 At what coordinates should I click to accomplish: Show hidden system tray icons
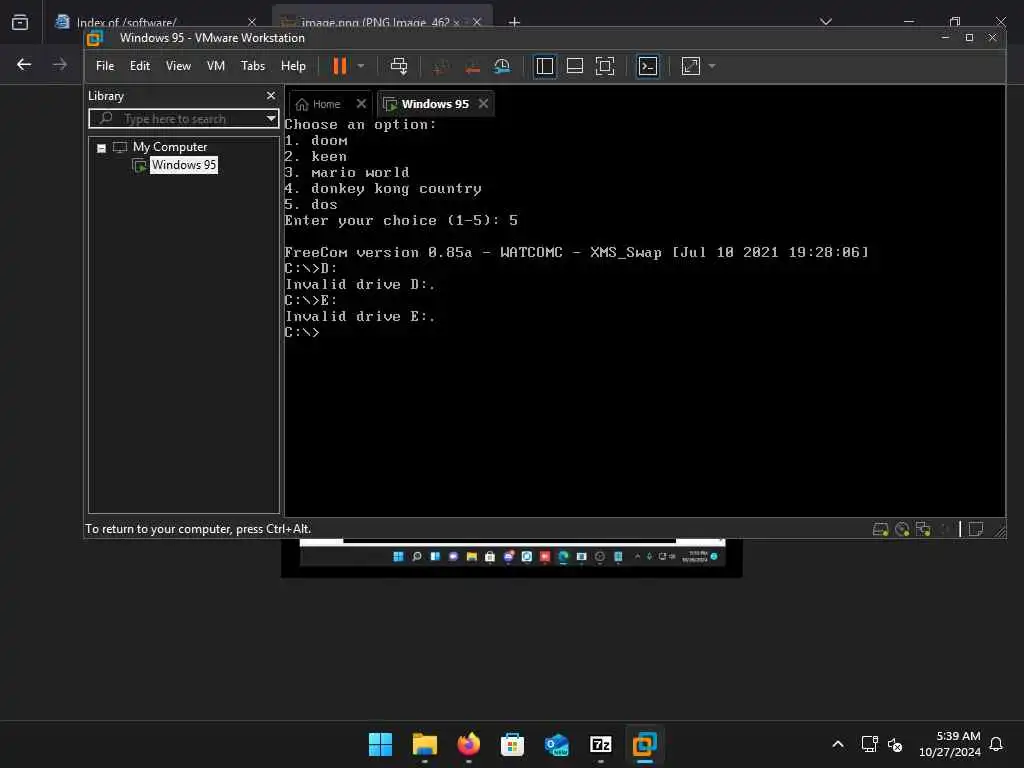click(x=838, y=744)
